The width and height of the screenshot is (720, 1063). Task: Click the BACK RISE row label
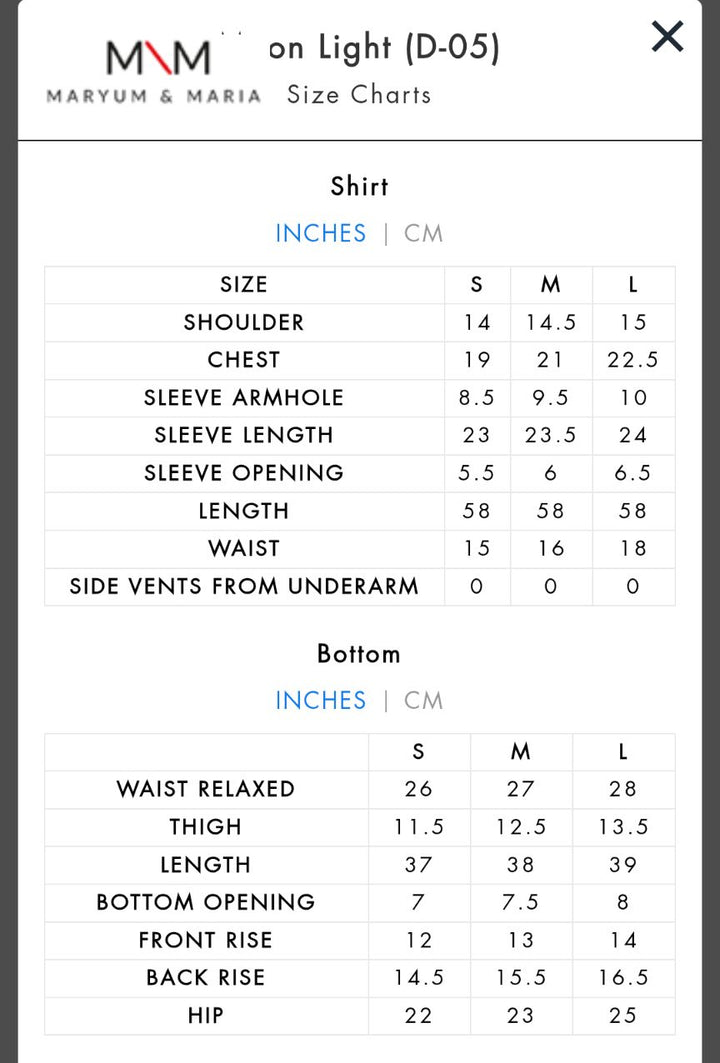(206, 978)
